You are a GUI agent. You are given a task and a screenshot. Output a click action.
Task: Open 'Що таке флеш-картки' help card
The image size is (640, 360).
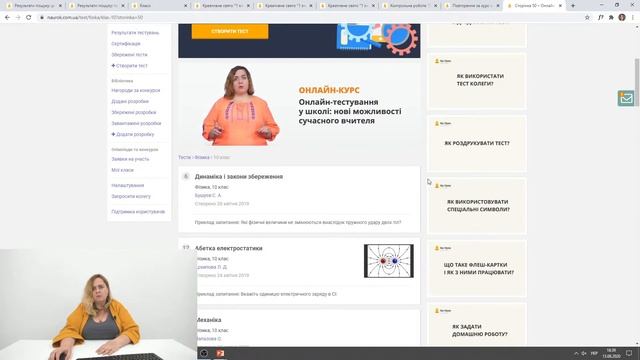tap(476, 269)
